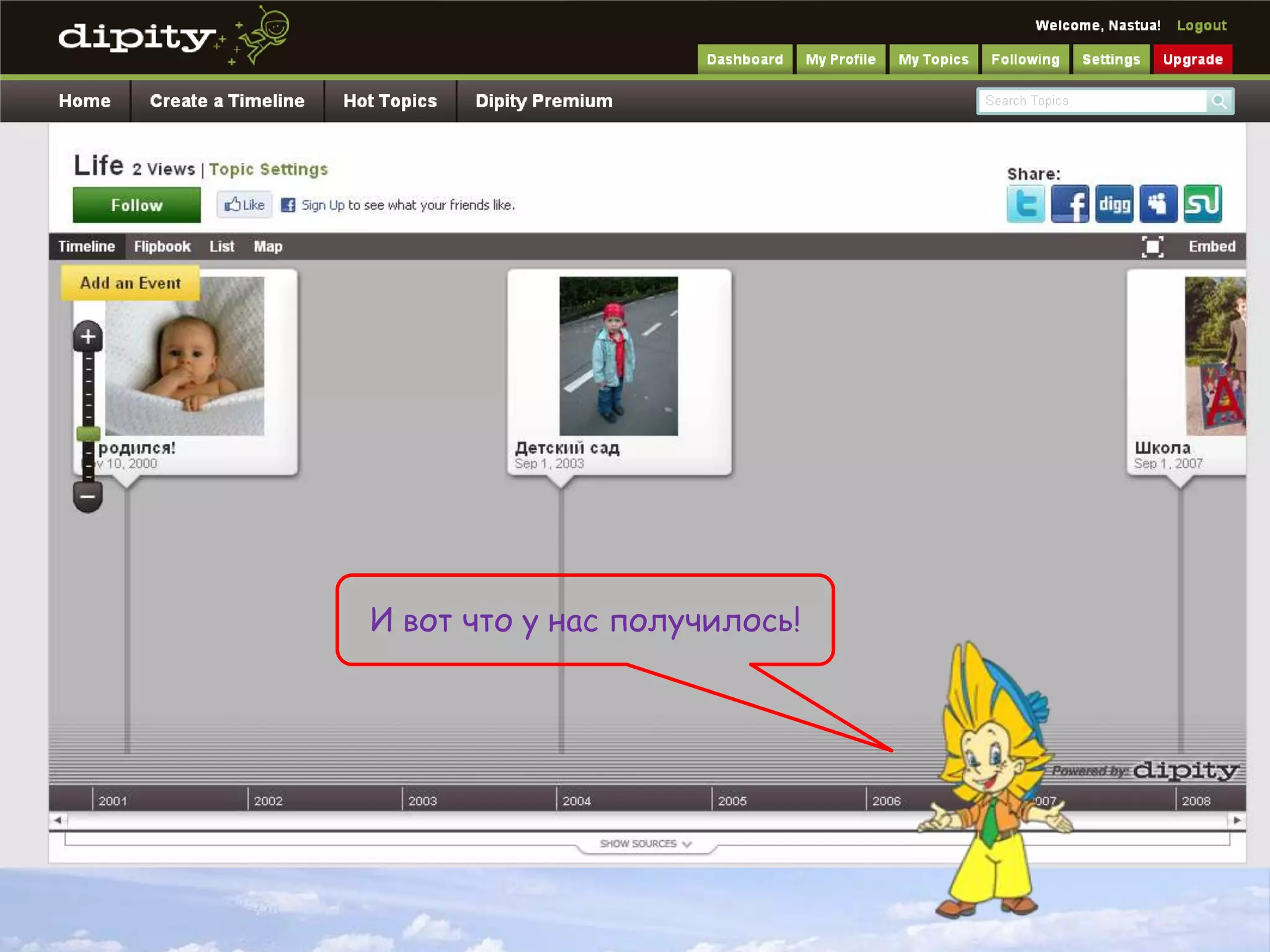Click the Search Topics input field

click(x=1091, y=102)
